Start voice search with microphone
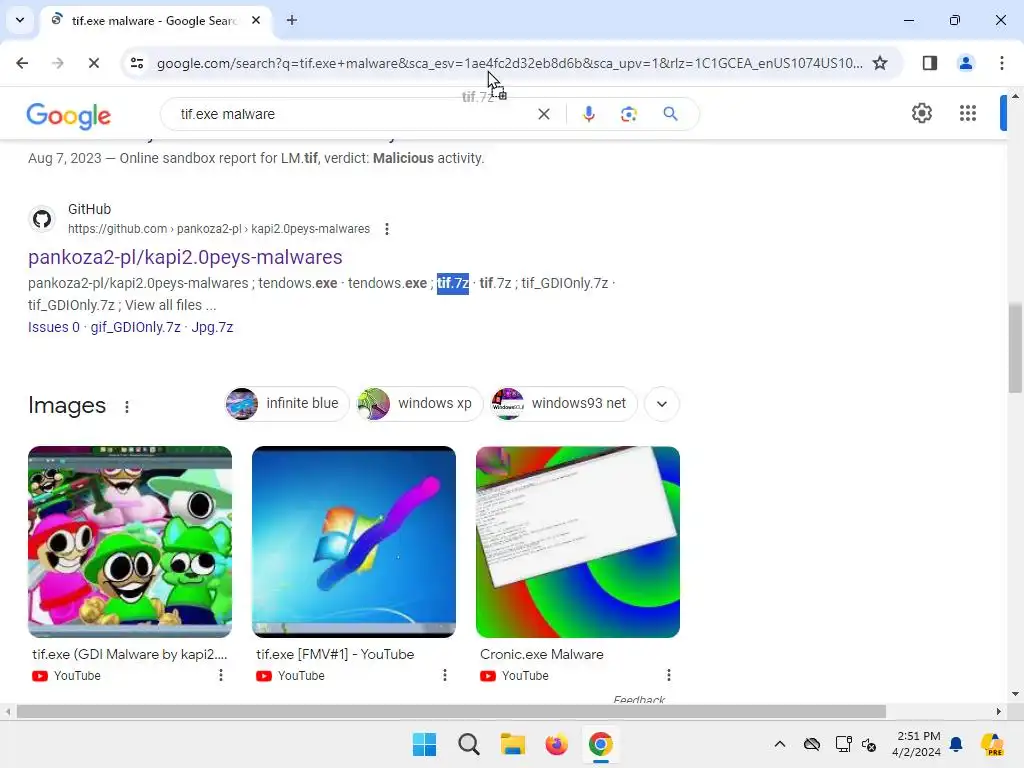The width and height of the screenshot is (1024, 768). (588, 114)
